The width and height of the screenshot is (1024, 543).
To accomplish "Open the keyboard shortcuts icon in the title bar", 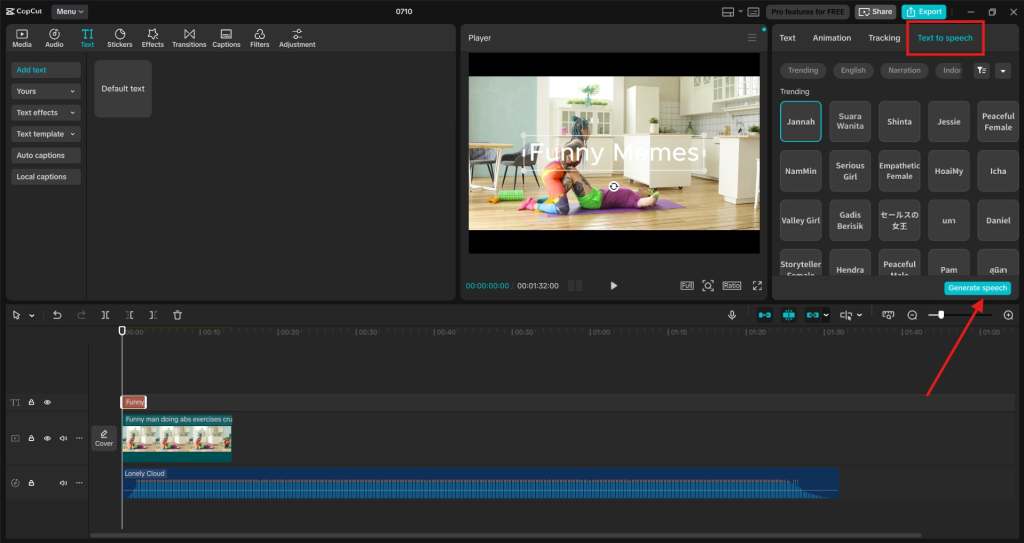I will (x=753, y=12).
